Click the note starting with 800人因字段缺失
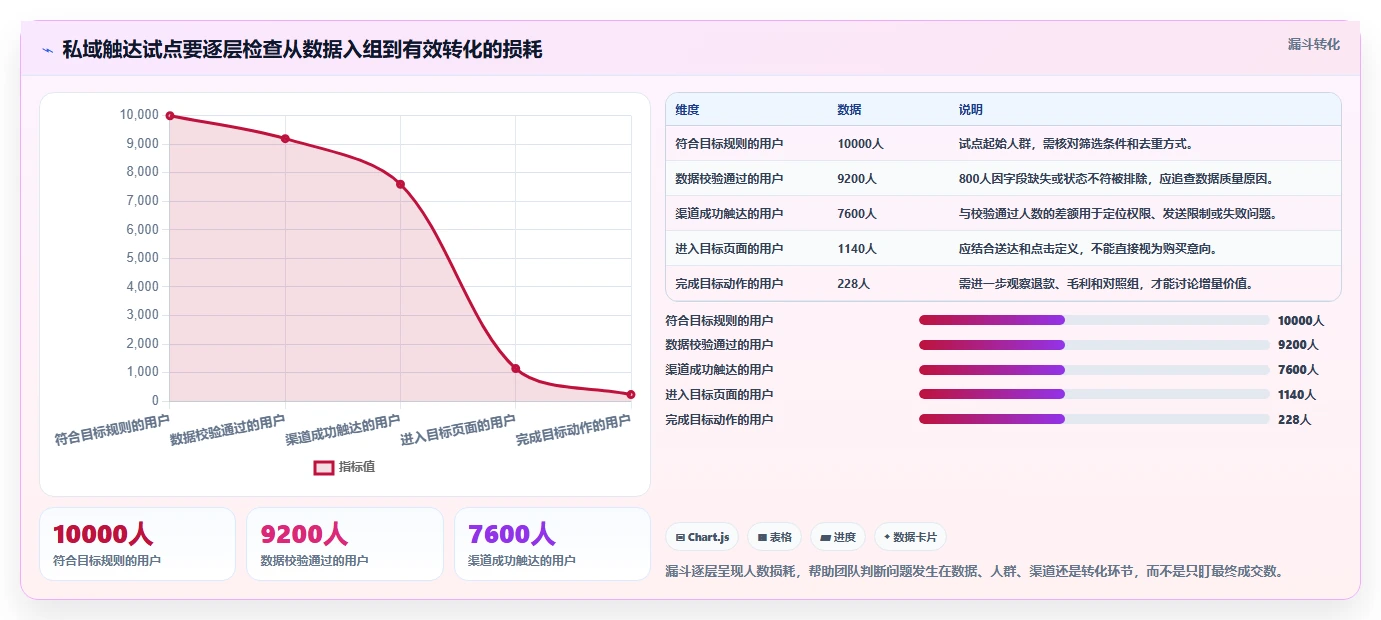The image size is (1381, 620). pyautogui.click(x=1116, y=179)
